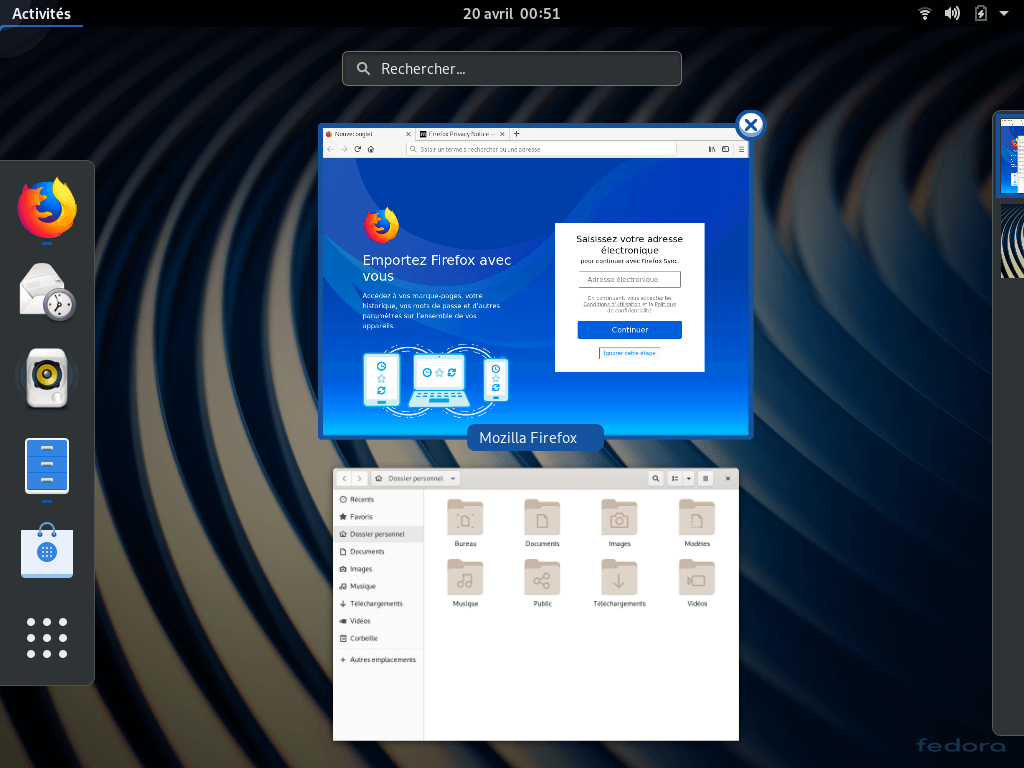The width and height of the screenshot is (1024, 768).
Task: Select the first workspace thumbnail
Action: pyautogui.click(x=1012, y=155)
